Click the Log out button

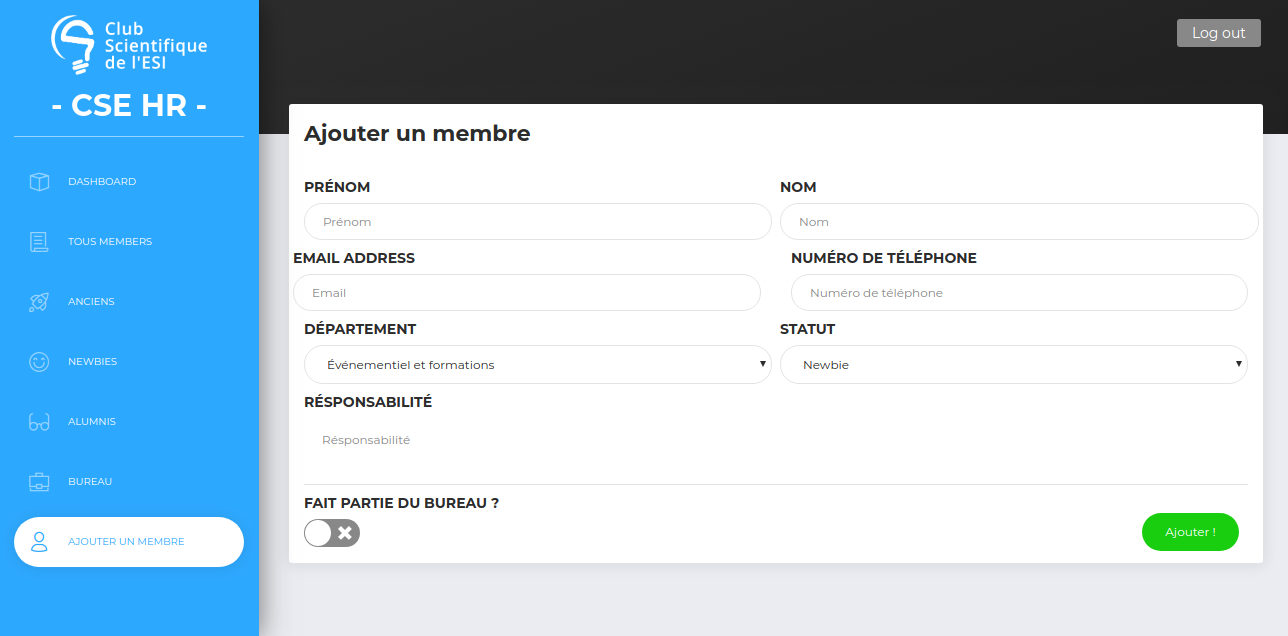[1219, 33]
